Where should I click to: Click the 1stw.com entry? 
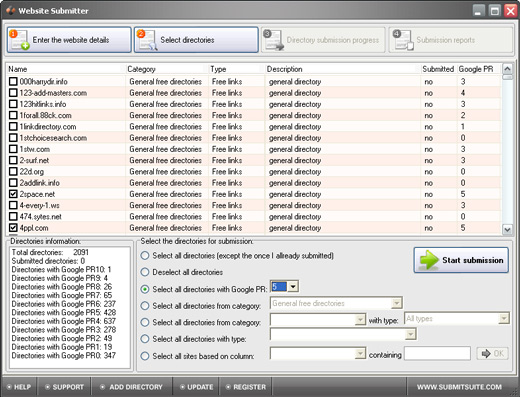pyautogui.click(x=35, y=149)
